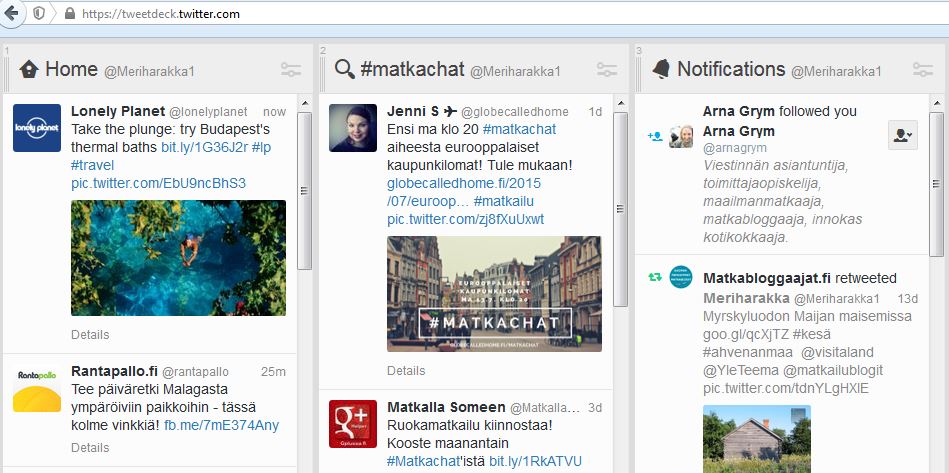
Task: Click the #lp hashtag
Action: click(261, 148)
